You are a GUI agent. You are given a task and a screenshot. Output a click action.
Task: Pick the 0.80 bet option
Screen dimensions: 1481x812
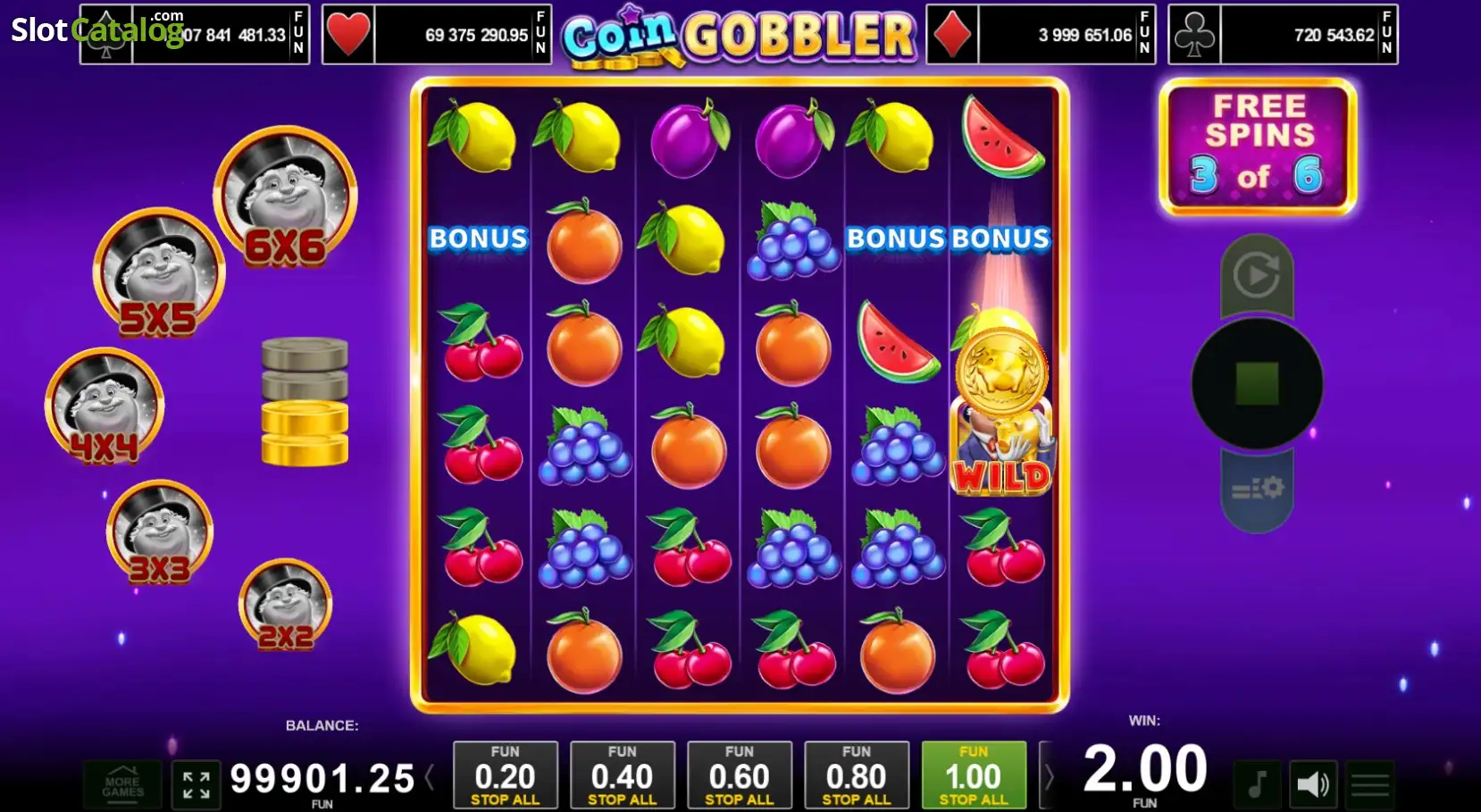click(x=857, y=775)
